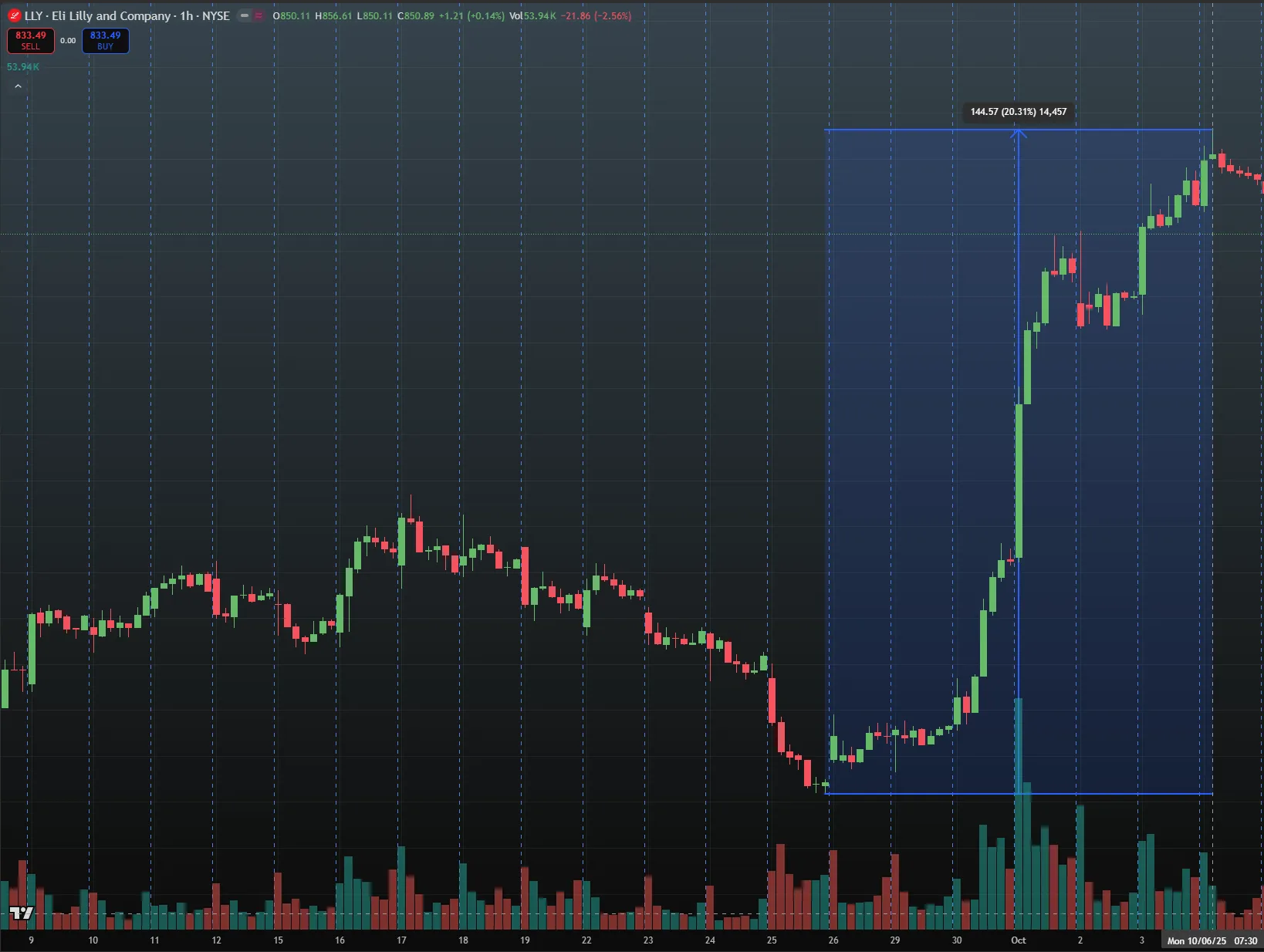
Task: Click the 0.00 spread value
Action: point(68,41)
